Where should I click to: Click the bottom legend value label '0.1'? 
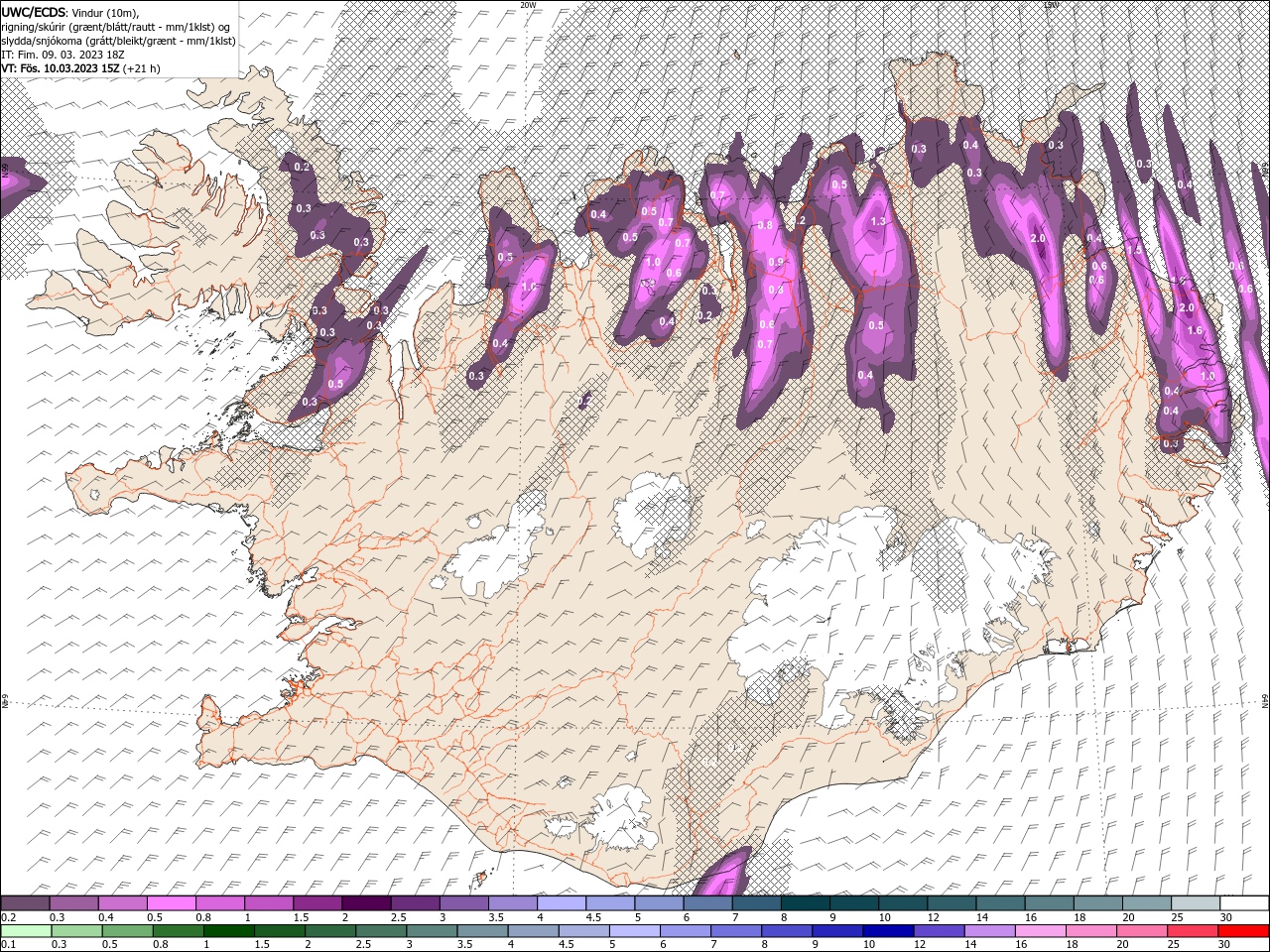tap(8, 945)
